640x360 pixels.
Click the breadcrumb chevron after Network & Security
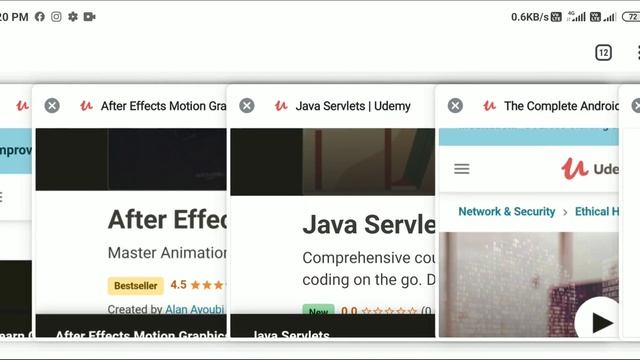click(565, 212)
